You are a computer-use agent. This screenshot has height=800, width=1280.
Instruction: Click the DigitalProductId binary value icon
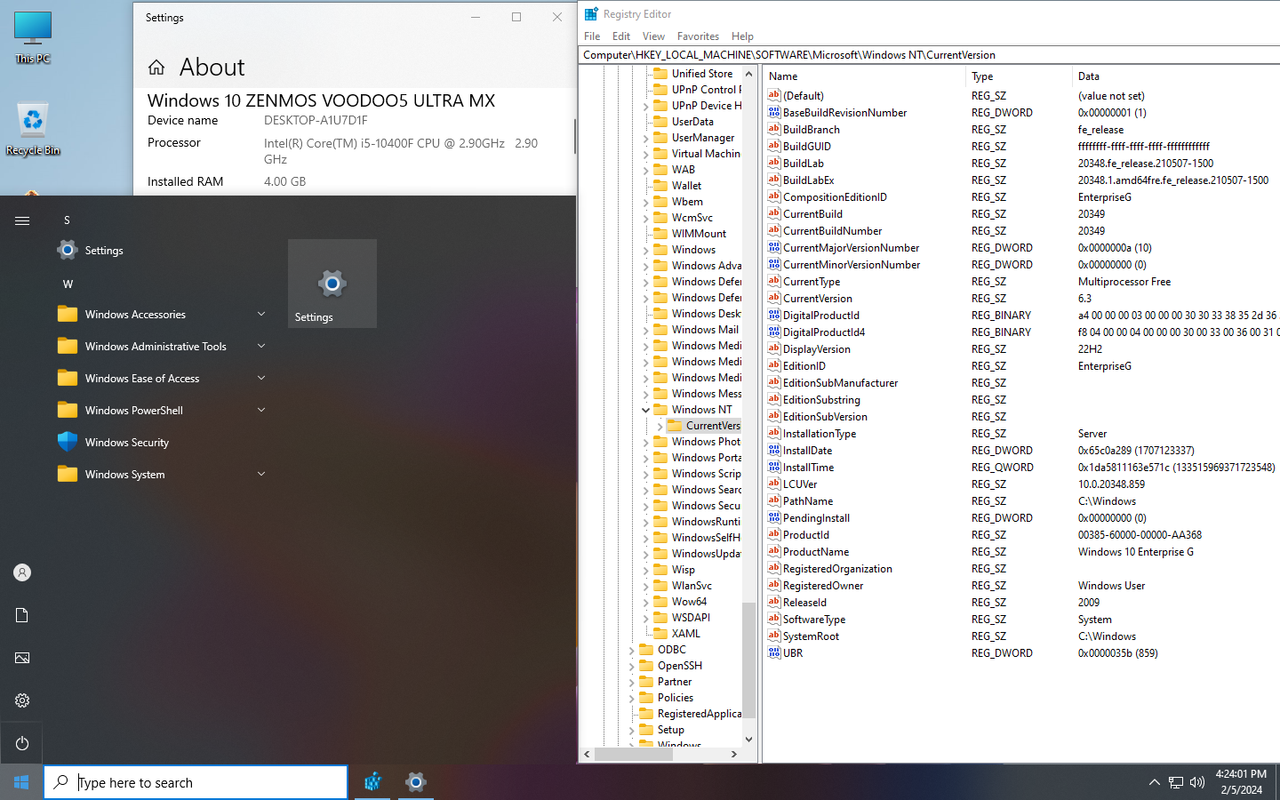coord(773,315)
